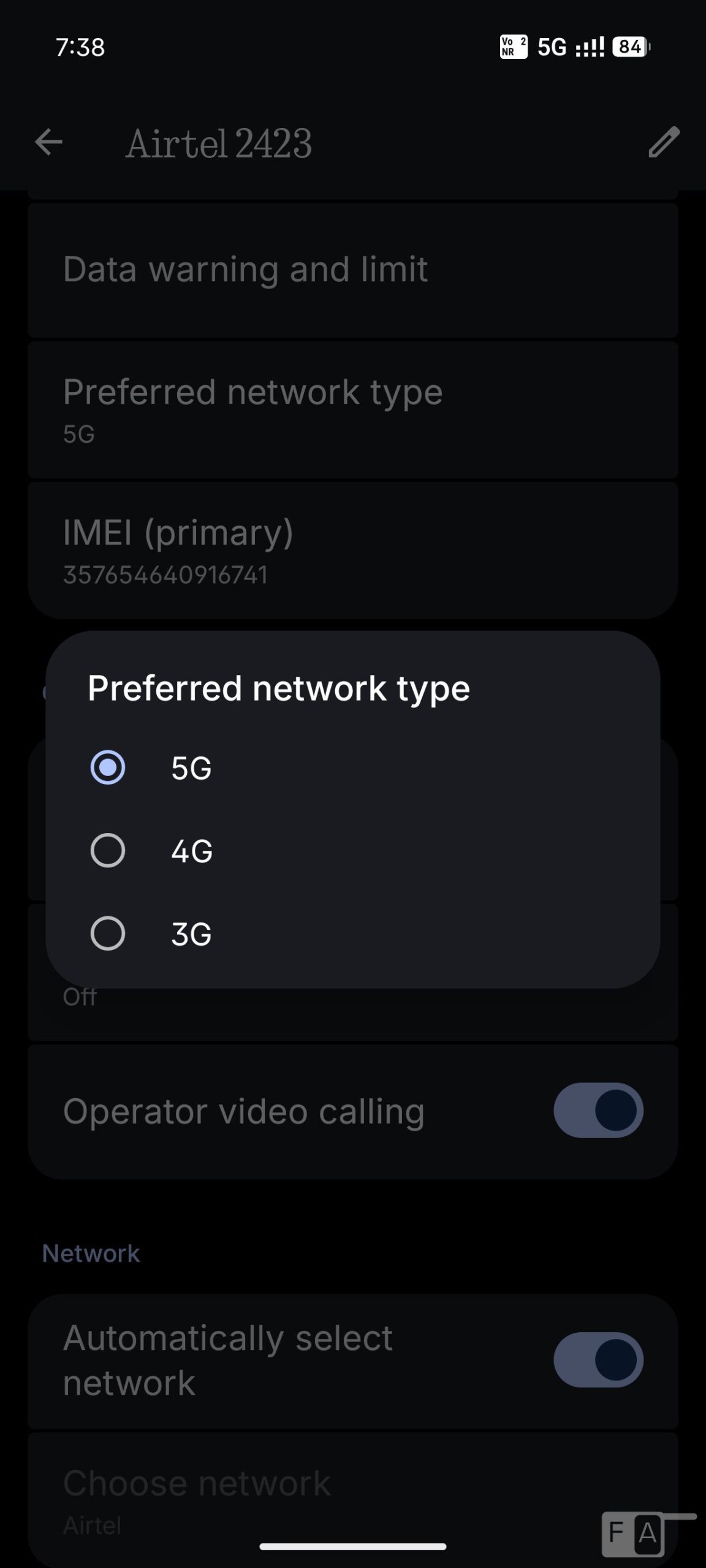
Task: Tap the VoNR status bar icon
Action: coord(514,47)
